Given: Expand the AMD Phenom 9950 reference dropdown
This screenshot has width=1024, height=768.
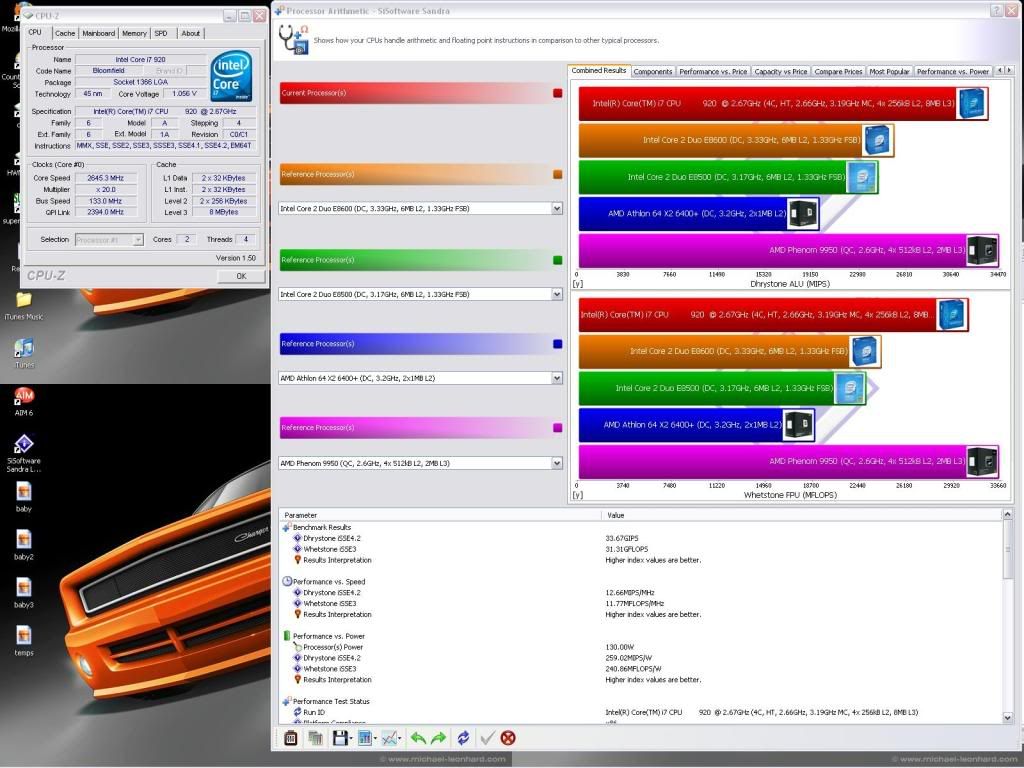Looking at the screenshot, I should 556,463.
